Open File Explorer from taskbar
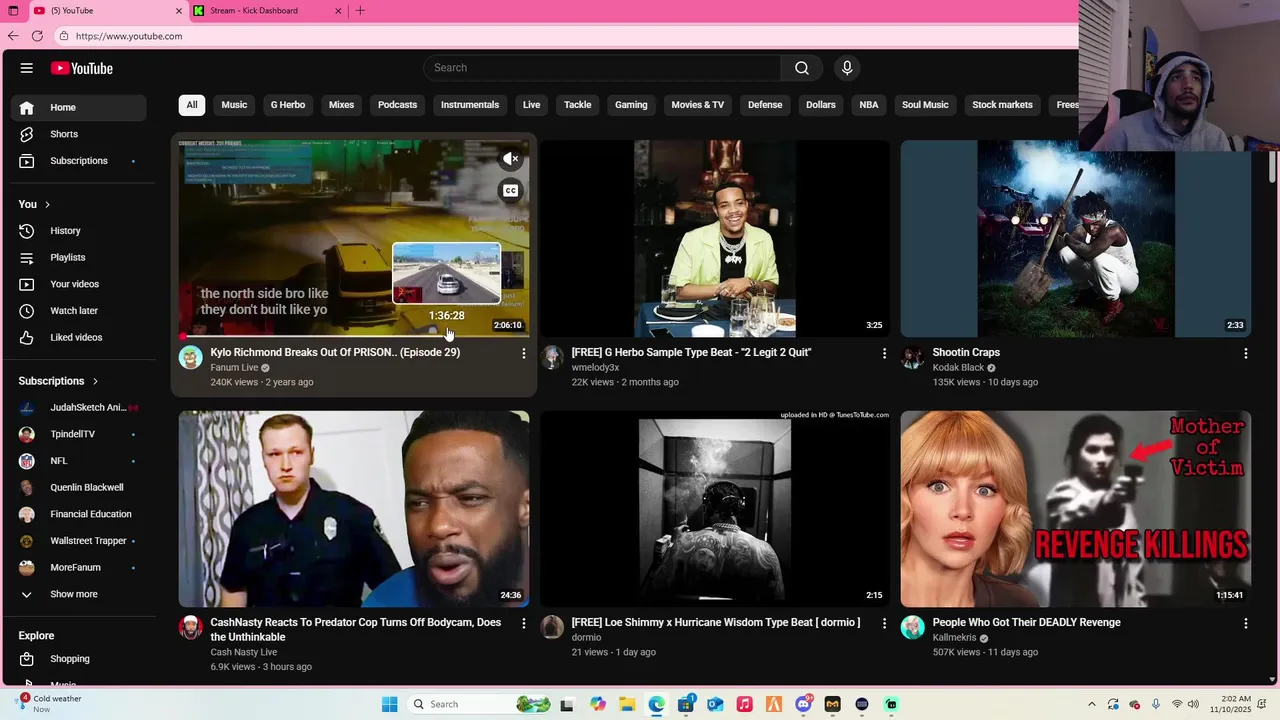Viewport: 1280px width, 720px height. tap(627, 704)
